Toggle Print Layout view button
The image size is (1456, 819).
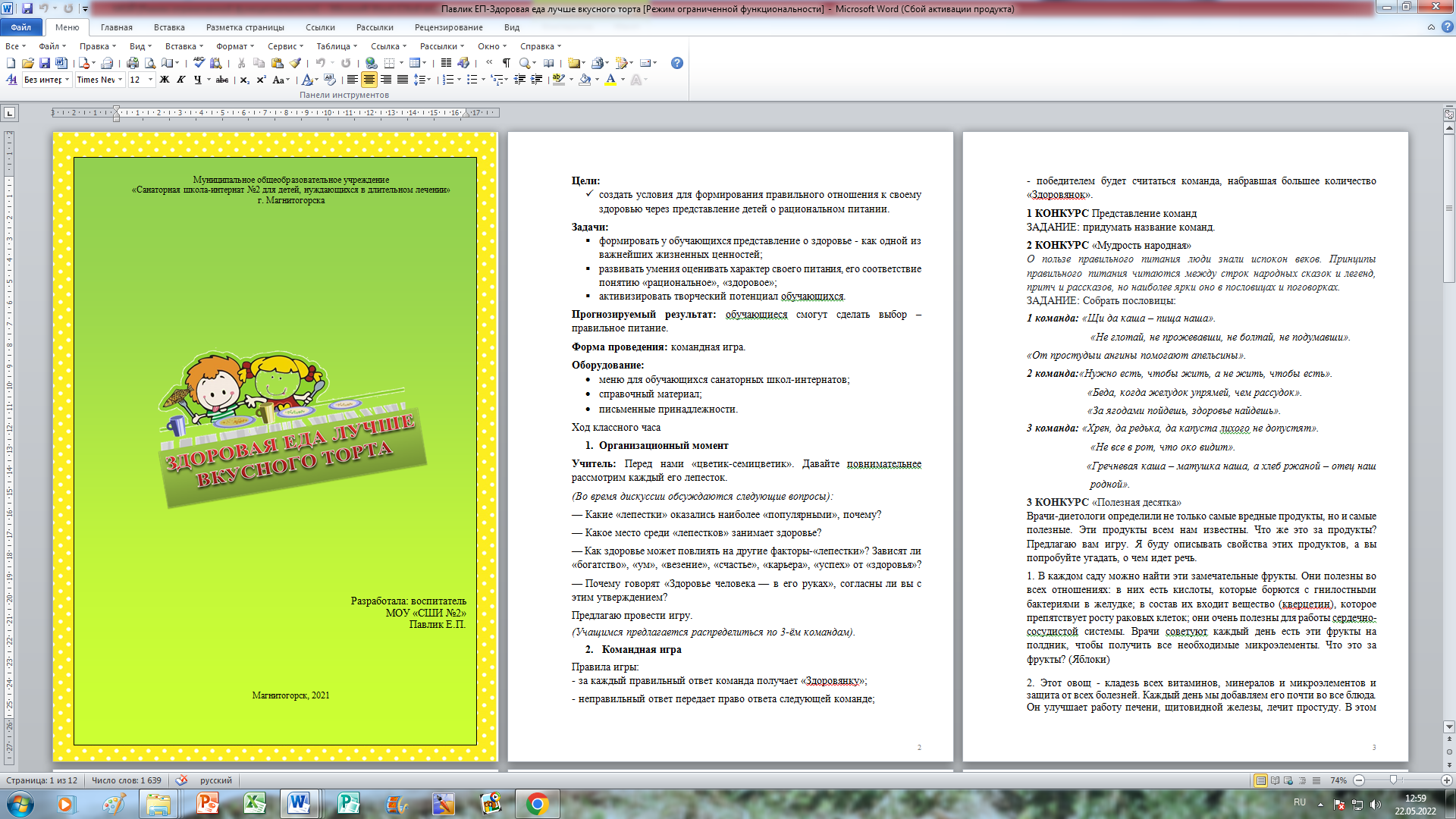[1260, 780]
